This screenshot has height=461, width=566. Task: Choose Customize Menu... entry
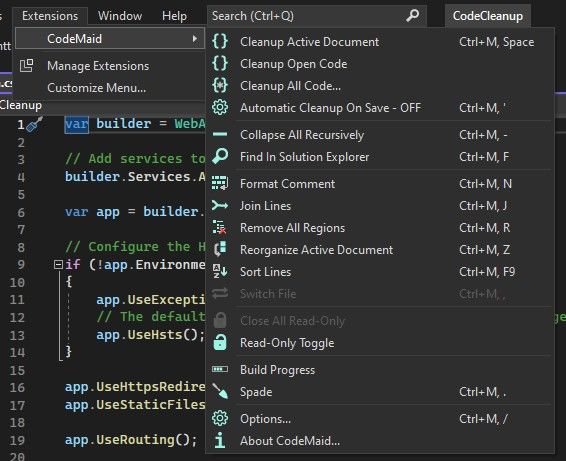[109, 88]
